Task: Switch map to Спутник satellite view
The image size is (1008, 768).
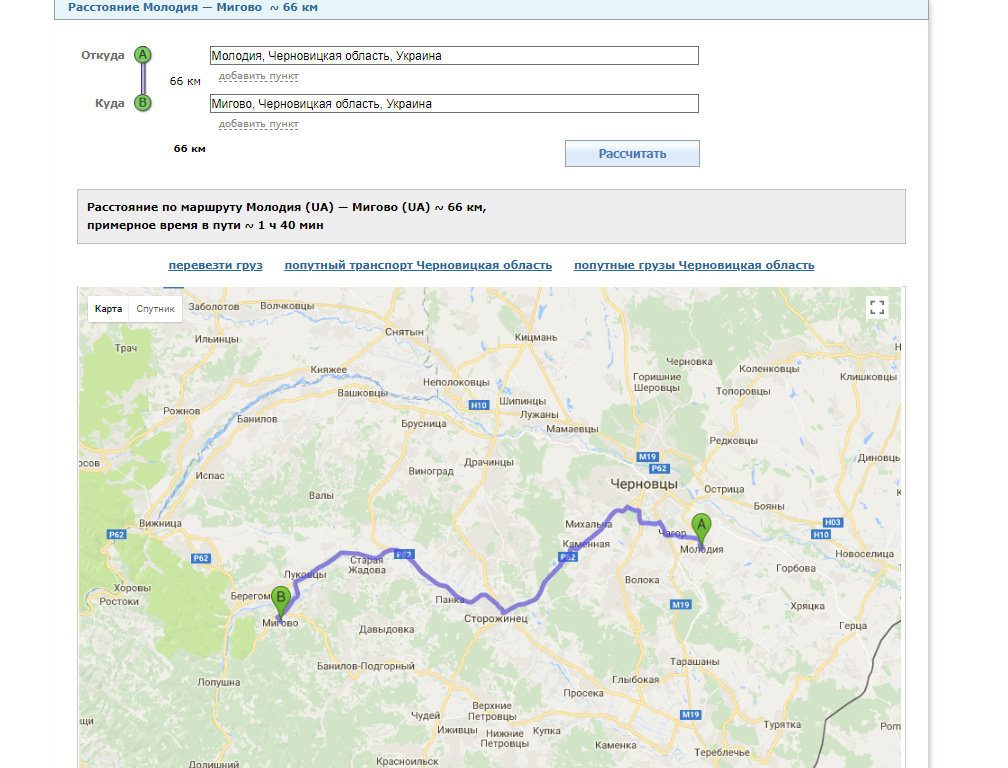Action: pos(155,309)
